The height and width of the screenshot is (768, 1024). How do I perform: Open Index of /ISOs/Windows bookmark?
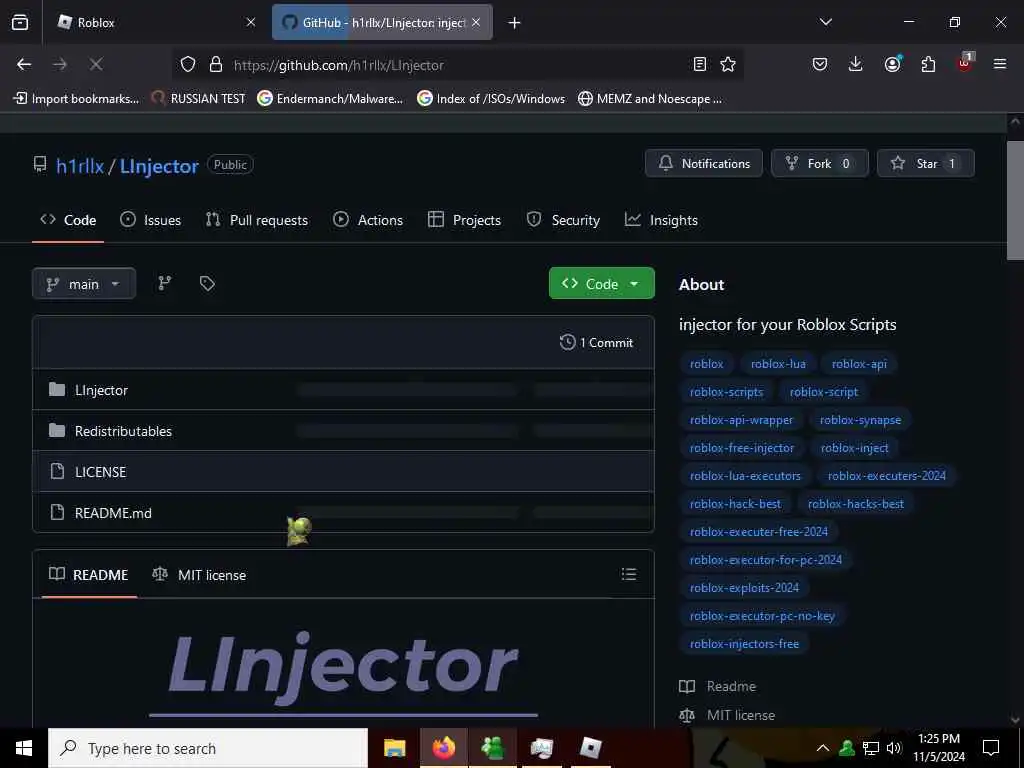[491, 99]
